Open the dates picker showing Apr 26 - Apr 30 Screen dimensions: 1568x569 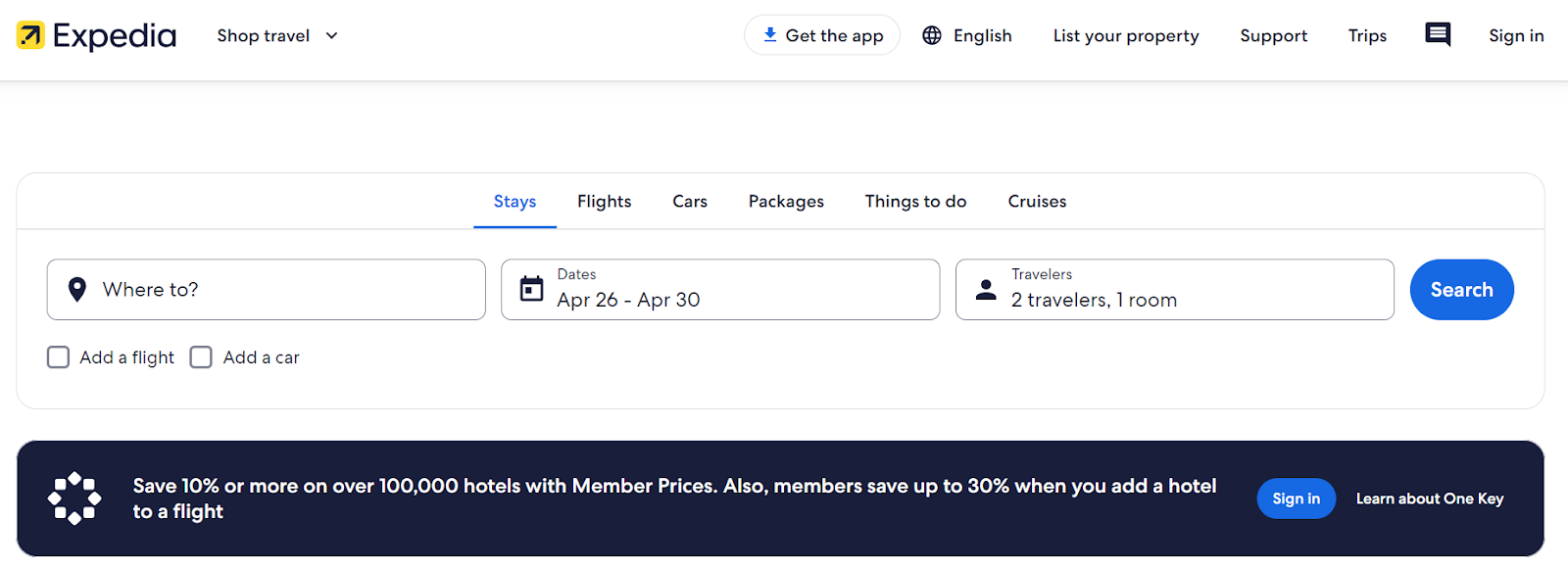[x=720, y=289]
